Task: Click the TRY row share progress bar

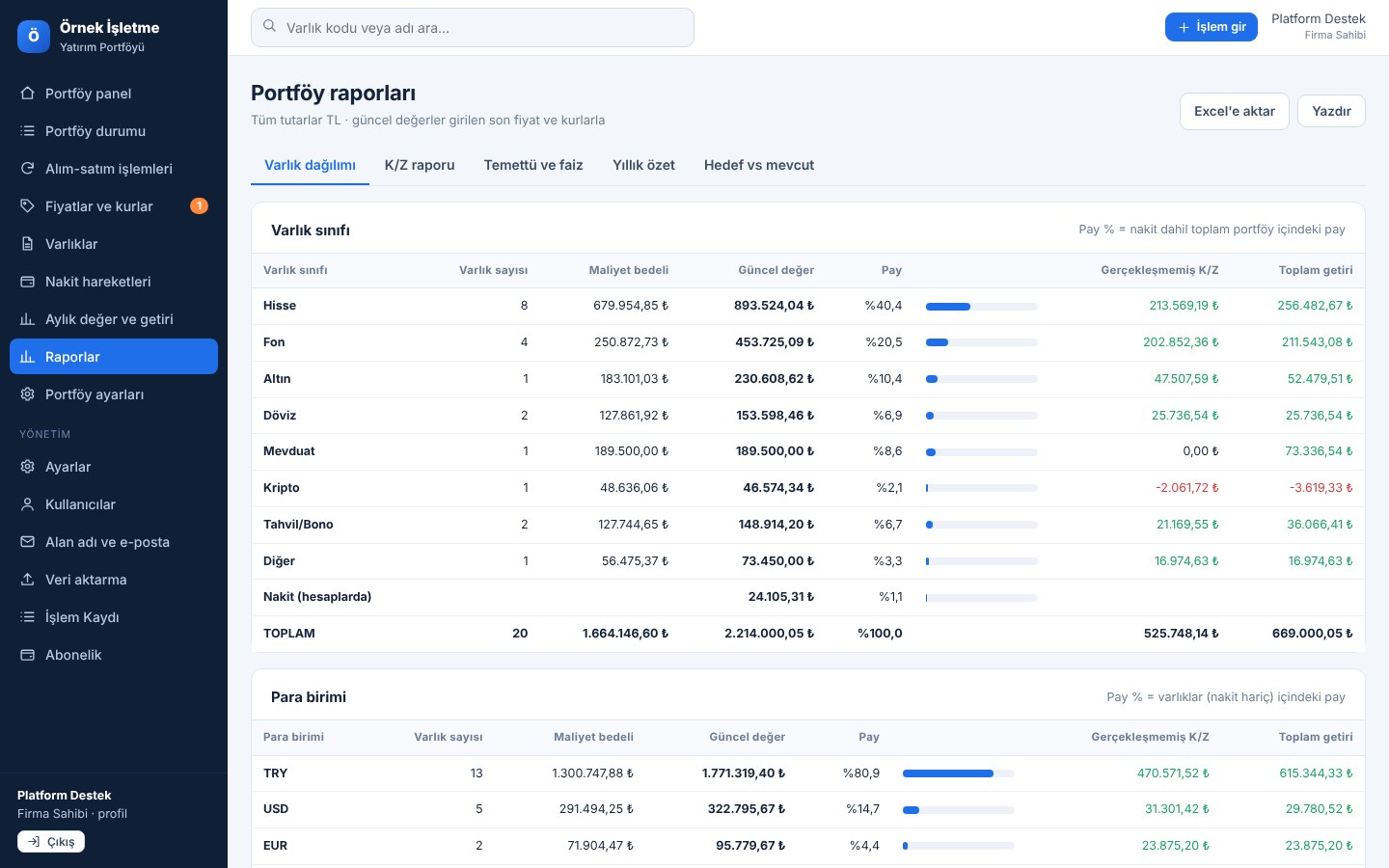Action: pos(959,773)
